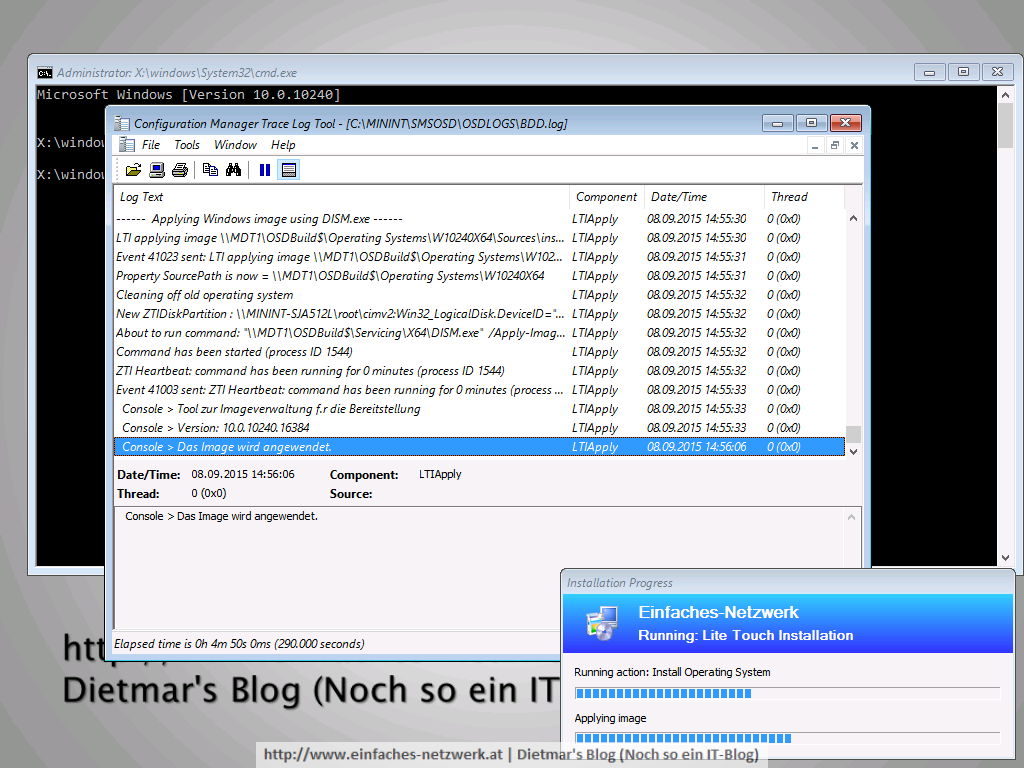Click the Open on Server toolbar icon
Screen dimensions: 1024x768
coord(157,170)
